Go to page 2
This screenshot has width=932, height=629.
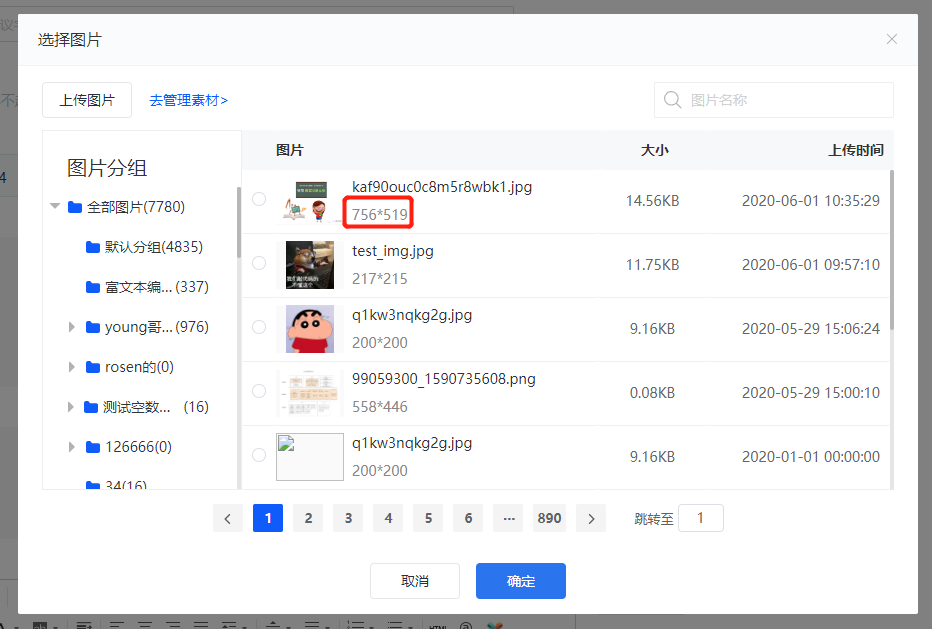pos(308,518)
